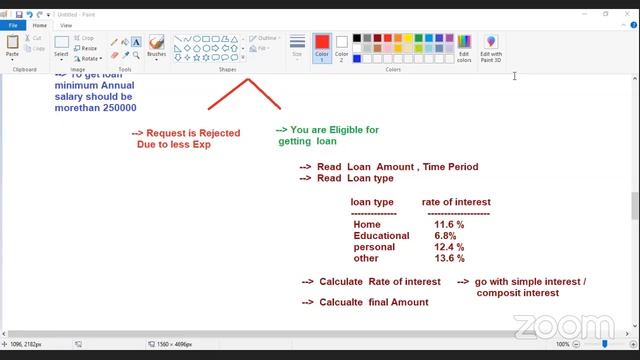
Task: Choose the Right arrow shape
Action: click(x=216, y=49)
